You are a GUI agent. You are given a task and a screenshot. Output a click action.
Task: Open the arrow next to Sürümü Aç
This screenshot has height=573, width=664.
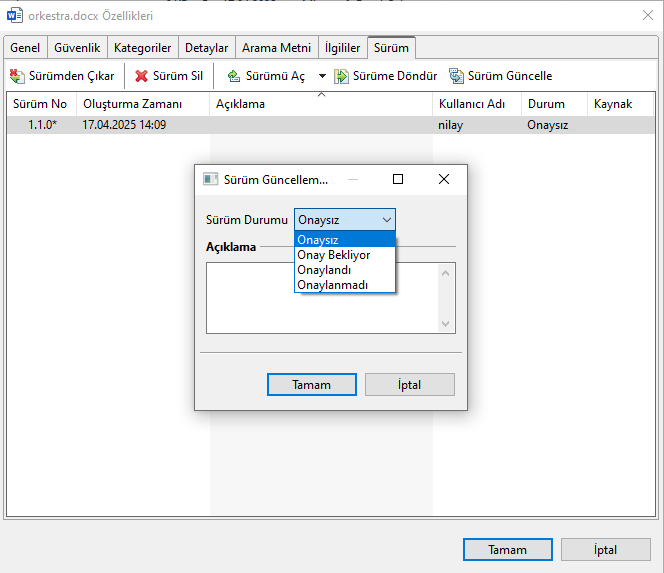pos(322,76)
